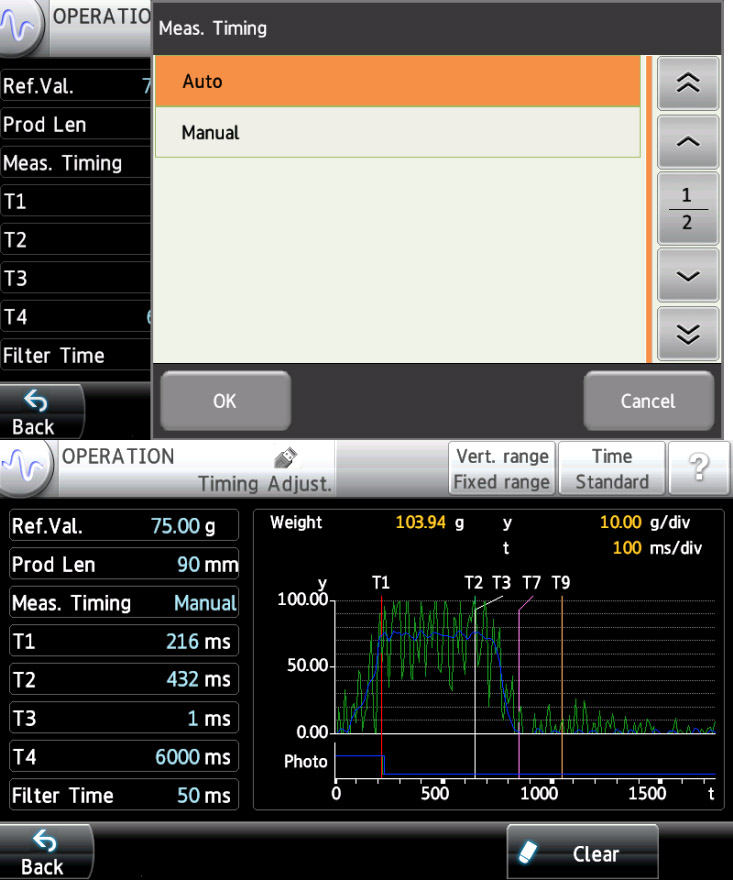733x880 pixels.
Task: Open help with the question mark icon
Action: coord(695,469)
